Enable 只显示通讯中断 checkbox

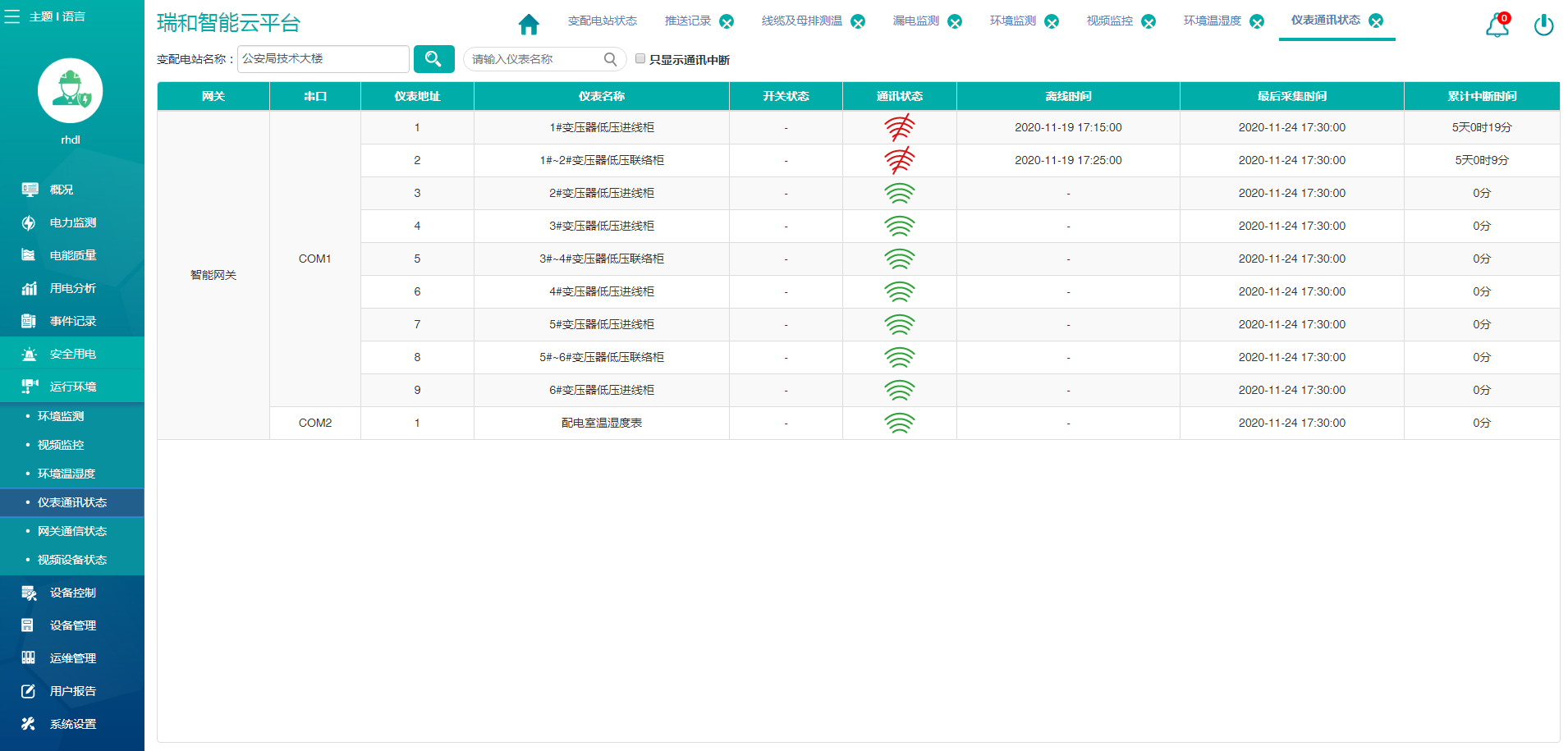[640, 59]
